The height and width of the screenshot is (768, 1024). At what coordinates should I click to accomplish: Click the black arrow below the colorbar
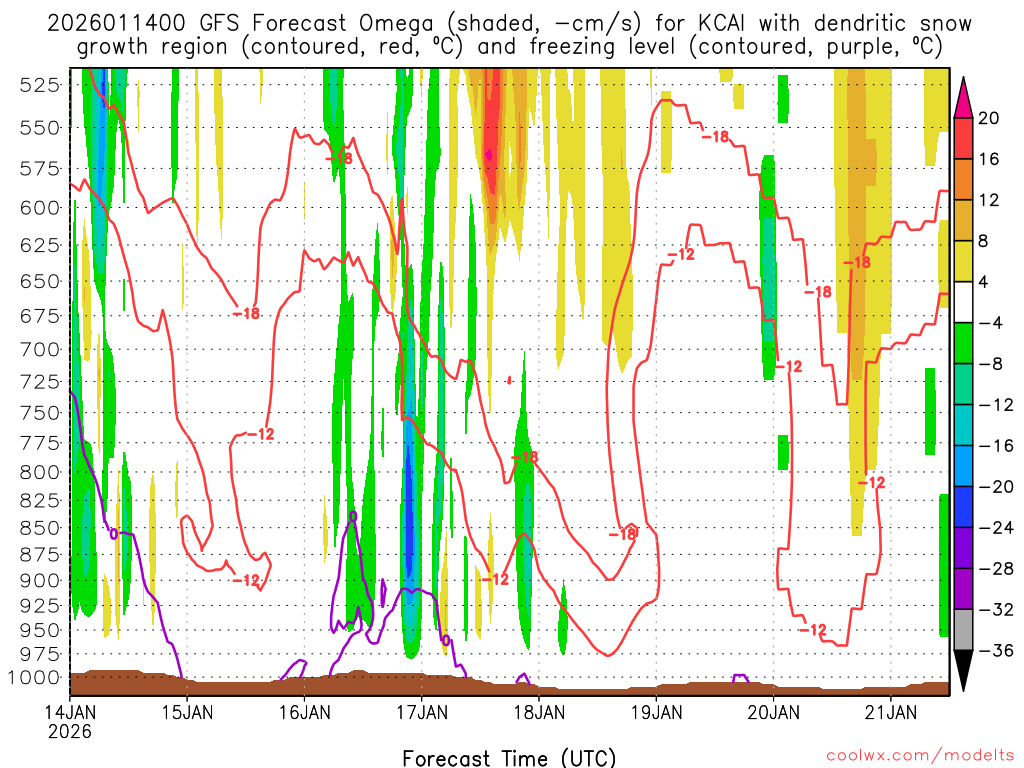tap(963, 671)
